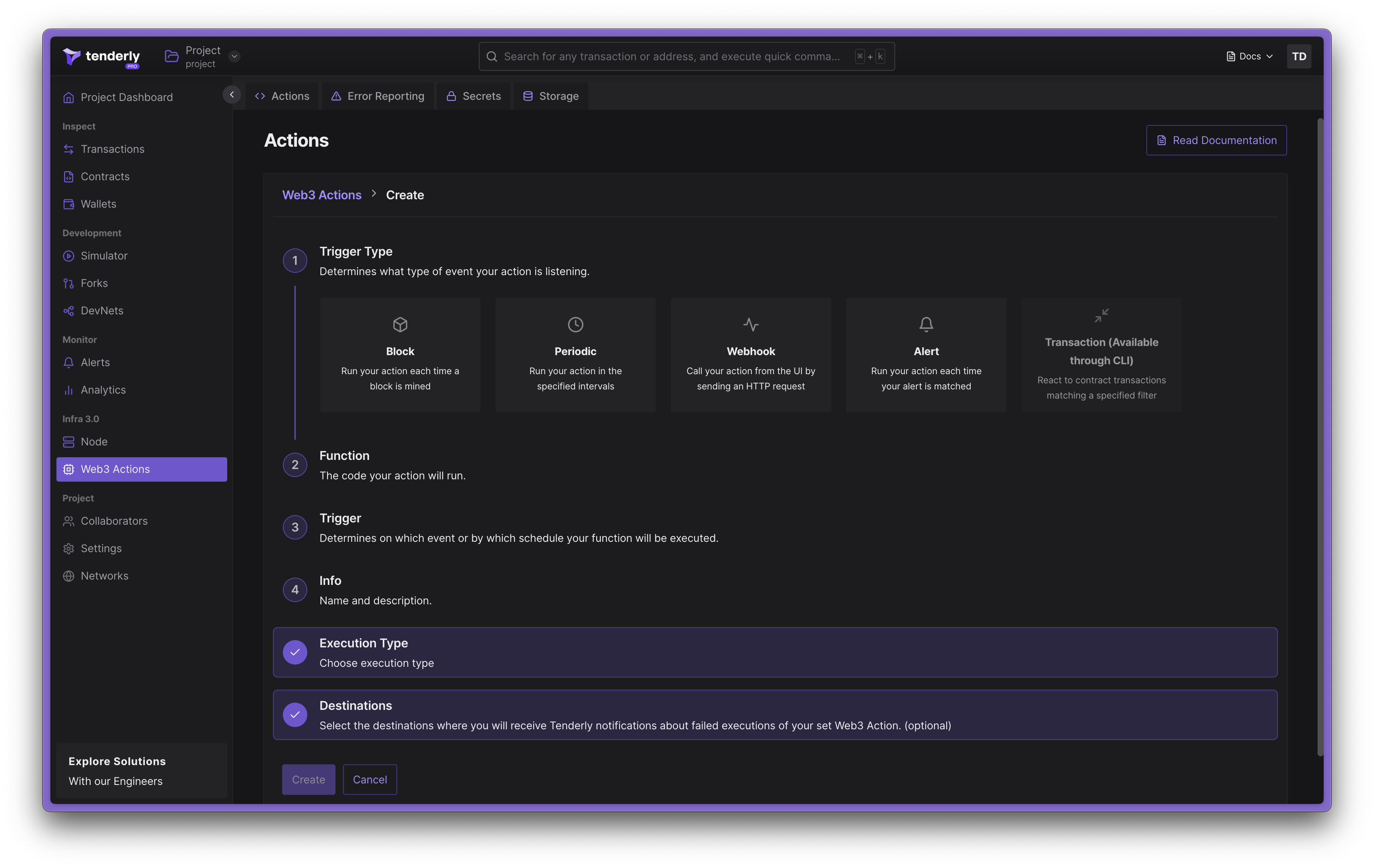Open Project Dashboard home icon
The height and width of the screenshot is (868, 1374).
coord(69,98)
